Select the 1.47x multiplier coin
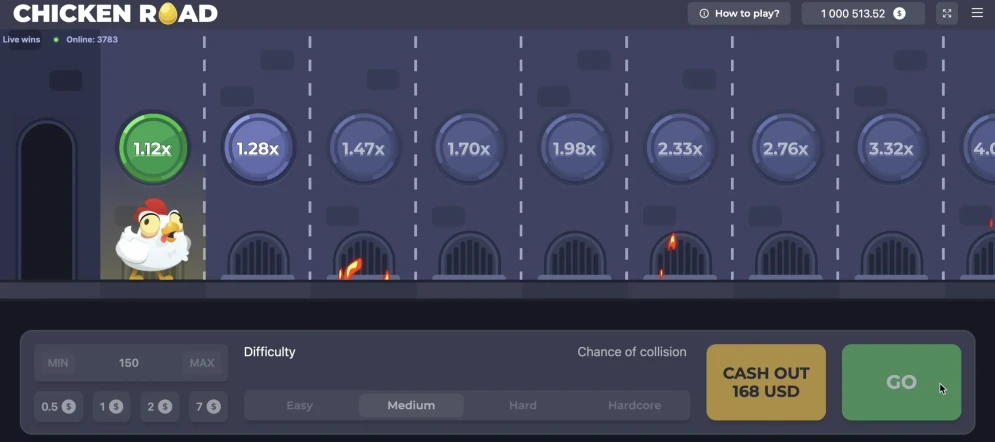 click(364, 148)
